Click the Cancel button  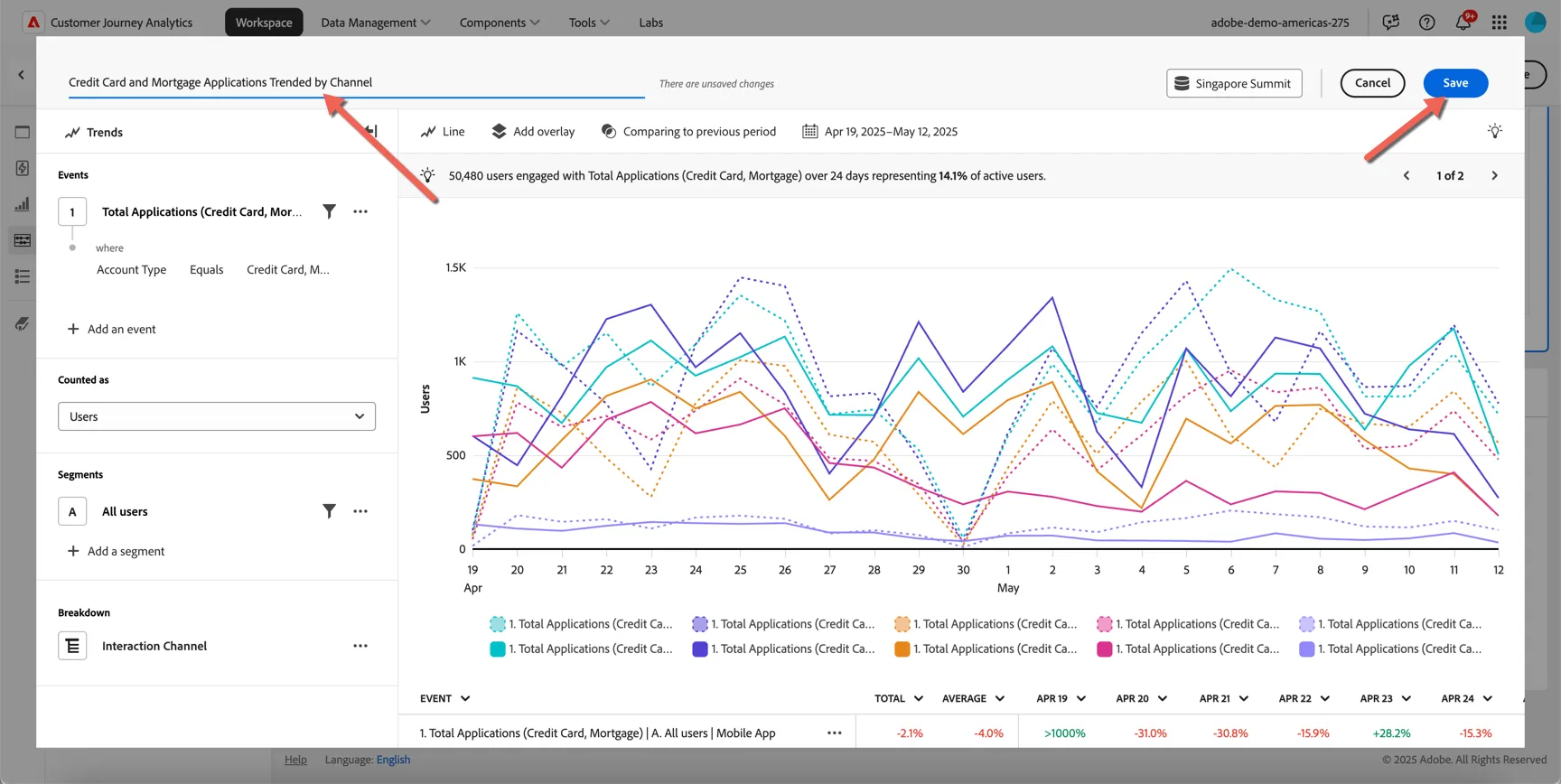tap(1372, 83)
